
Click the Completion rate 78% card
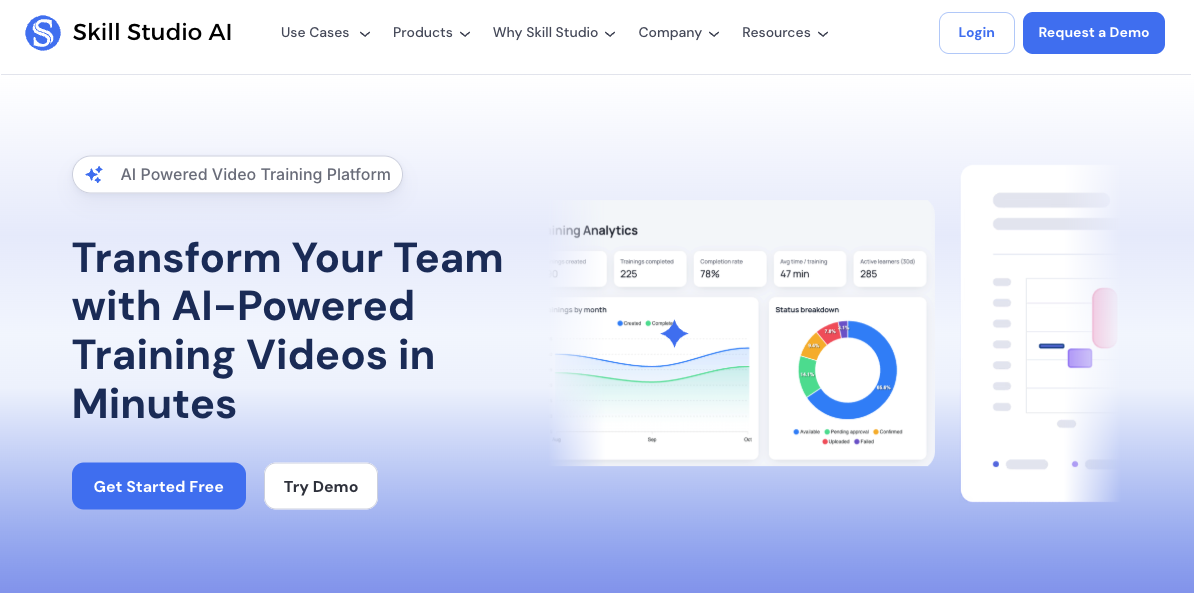[729, 269]
